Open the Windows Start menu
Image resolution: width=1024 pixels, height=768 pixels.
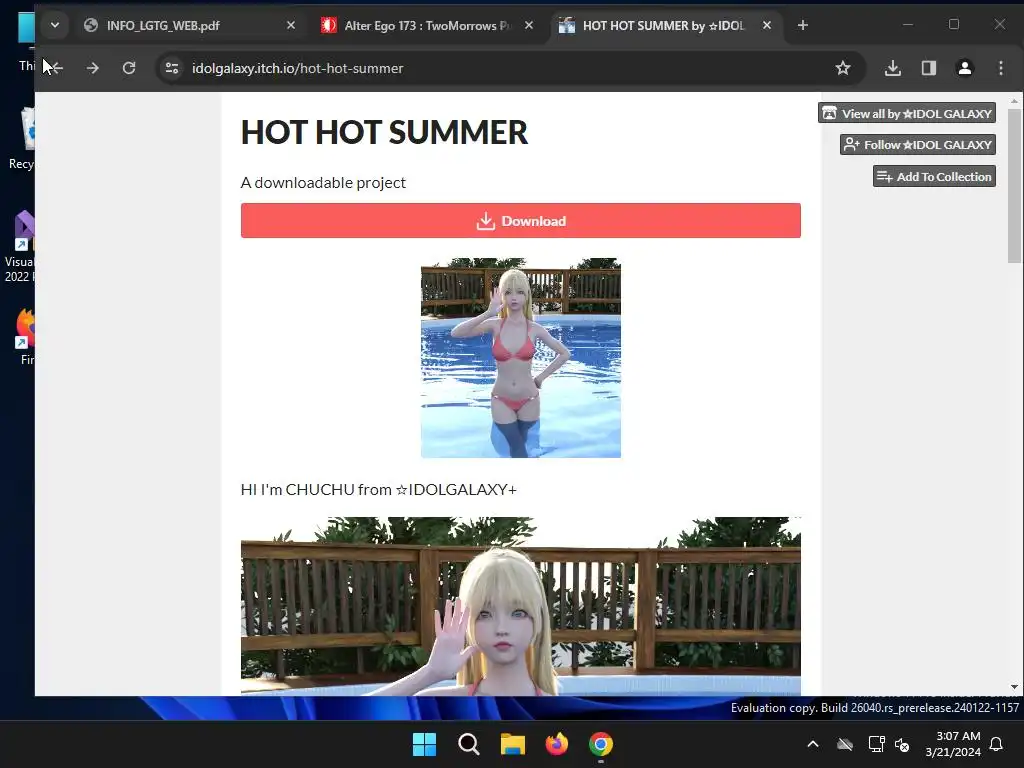[x=424, y=744]
